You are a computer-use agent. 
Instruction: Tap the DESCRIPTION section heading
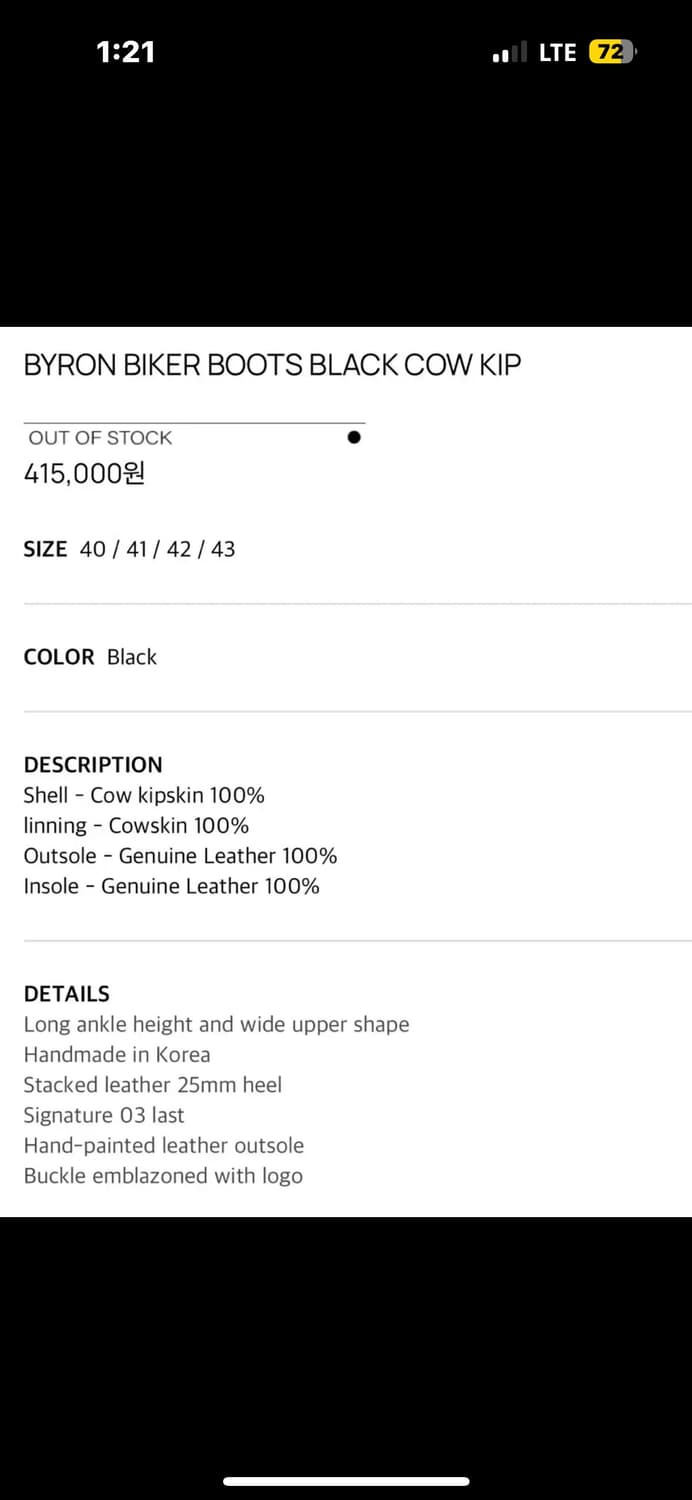point(93,765)
